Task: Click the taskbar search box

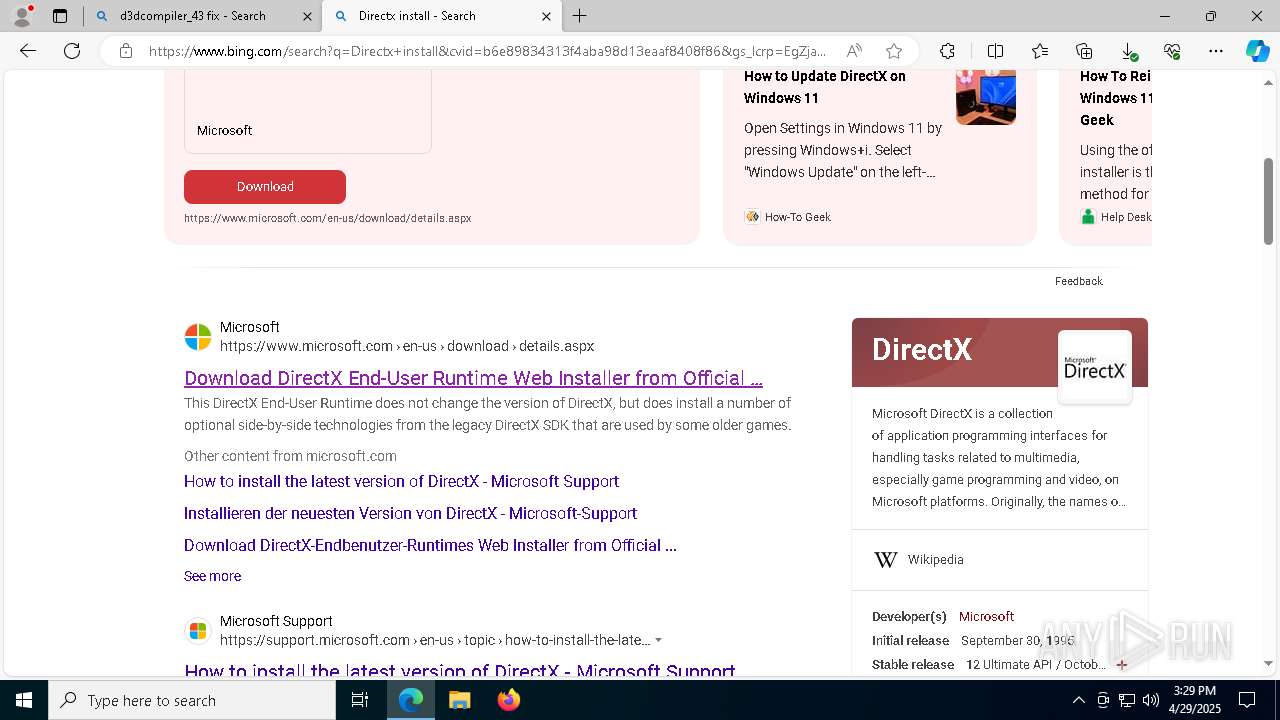Action: 192,700
